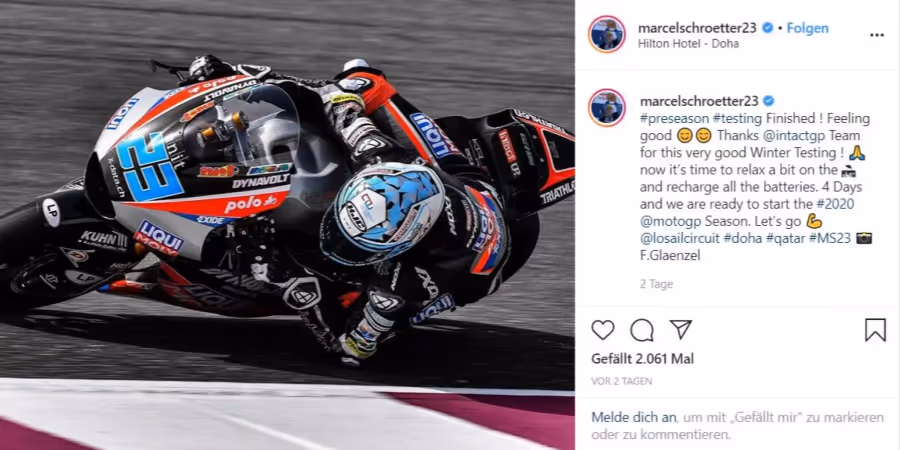This screenshot has width=900, height=450.
Task: Open comments via speech bubble icon
Action: (642, 330)
